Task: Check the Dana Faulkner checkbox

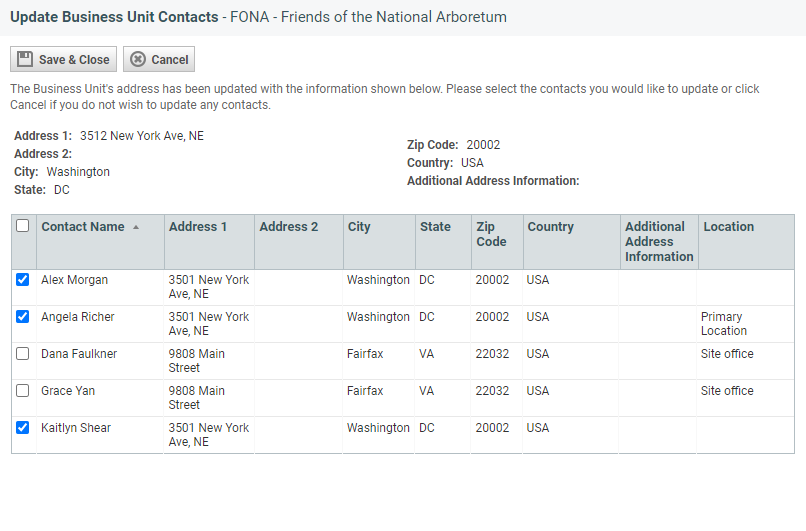Action: point(23,353)
